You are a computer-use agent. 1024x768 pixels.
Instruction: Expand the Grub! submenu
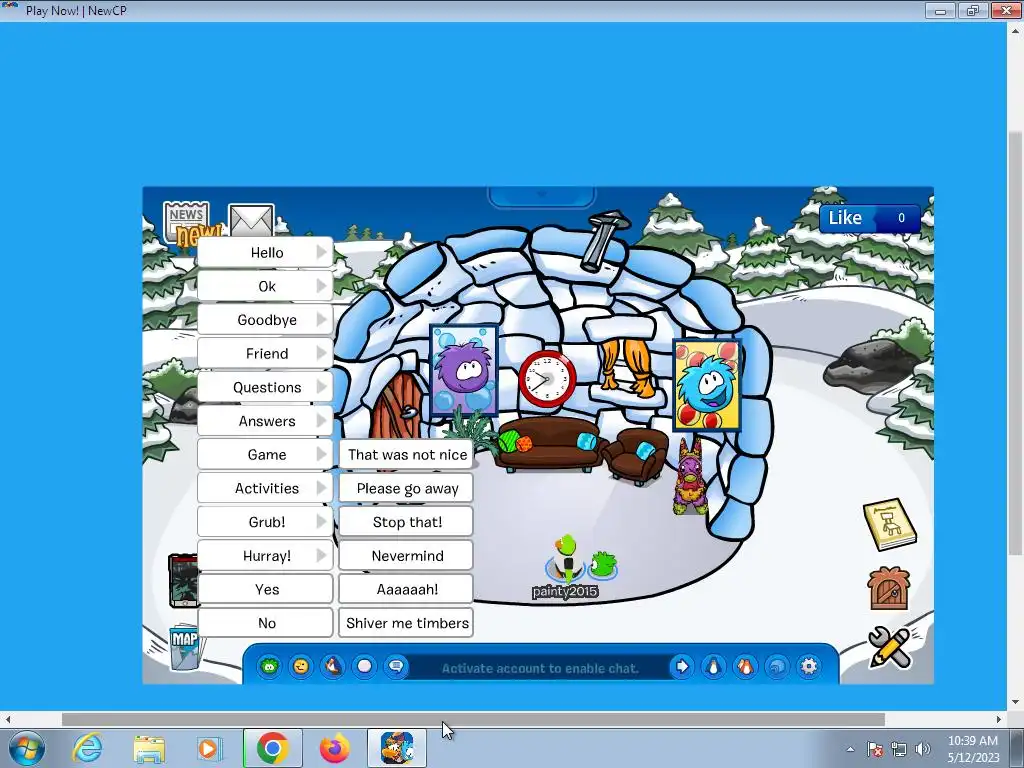(265, 522)
